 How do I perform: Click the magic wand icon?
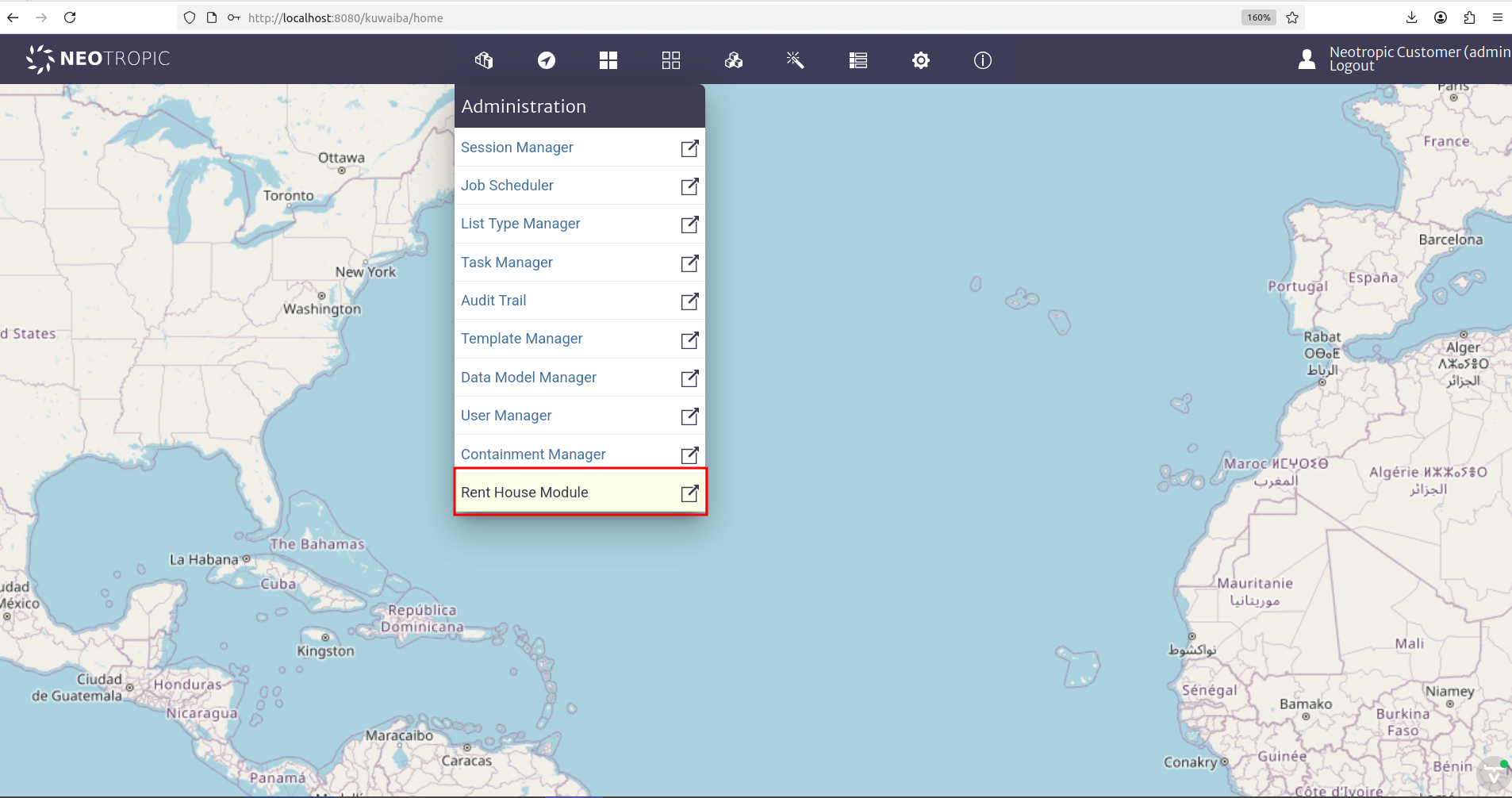[x=795, y=60]
